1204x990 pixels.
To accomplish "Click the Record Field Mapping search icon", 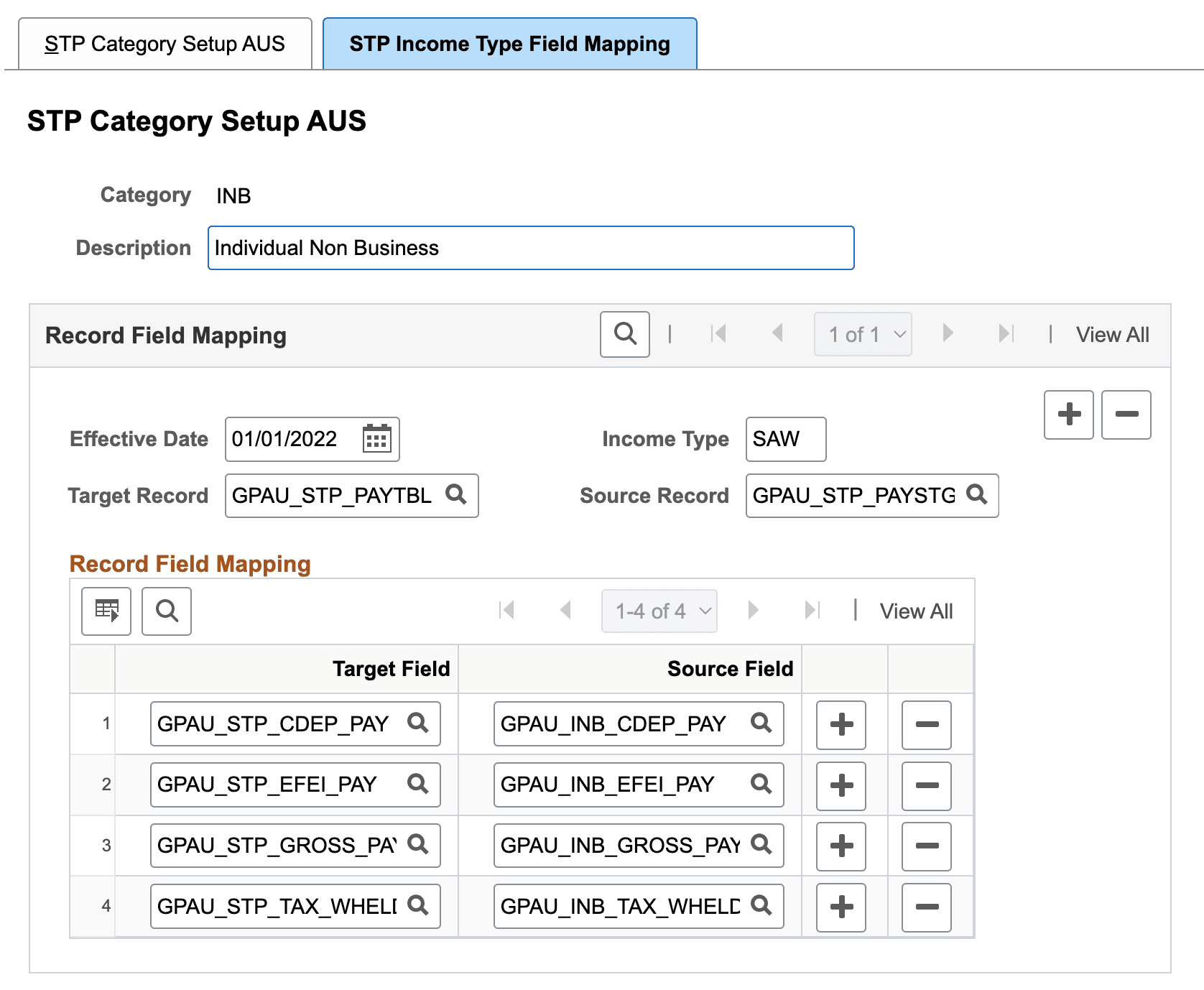I will pos(624,333).
